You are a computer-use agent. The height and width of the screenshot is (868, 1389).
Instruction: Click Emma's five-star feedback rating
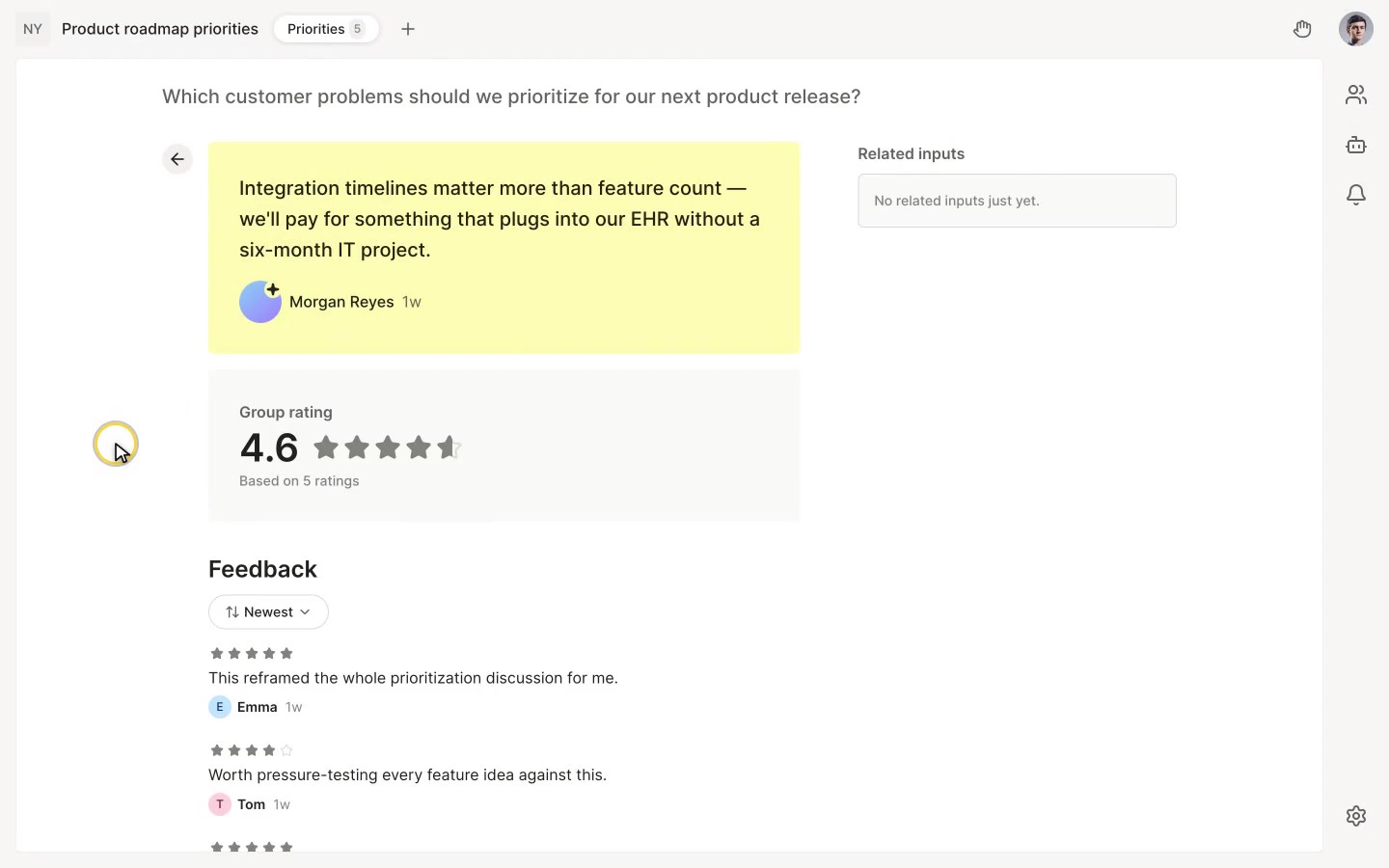pyautogui.click(x=252, y=653)
